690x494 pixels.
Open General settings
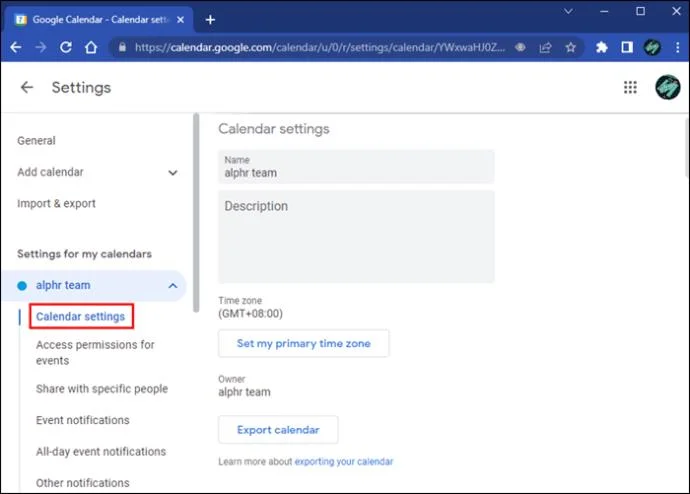click(x=37, y=141)
